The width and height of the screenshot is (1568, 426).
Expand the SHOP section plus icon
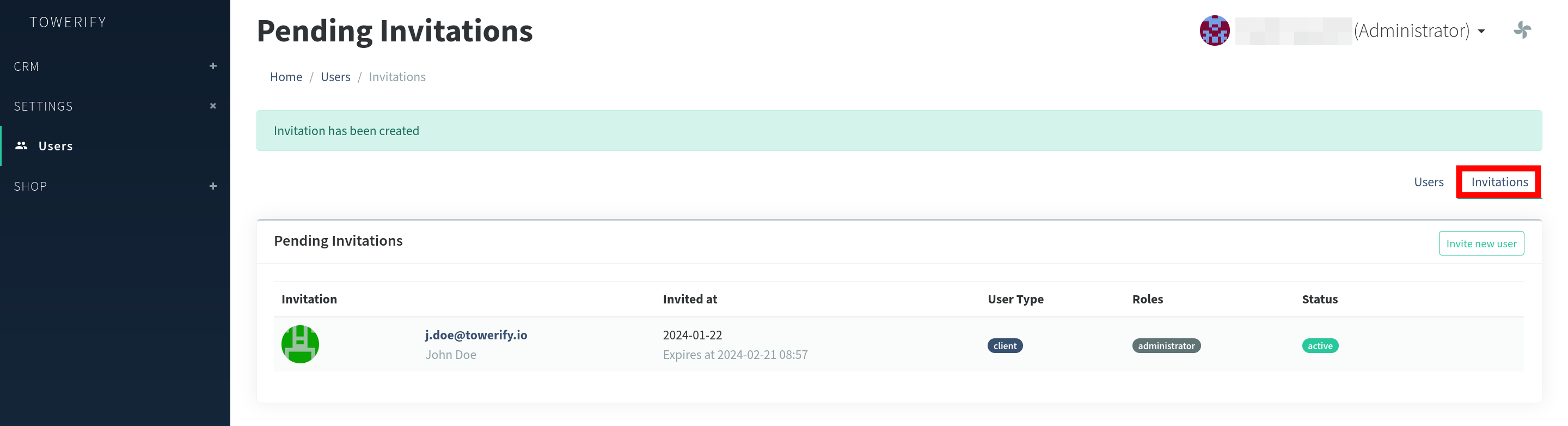coord(213,186)
